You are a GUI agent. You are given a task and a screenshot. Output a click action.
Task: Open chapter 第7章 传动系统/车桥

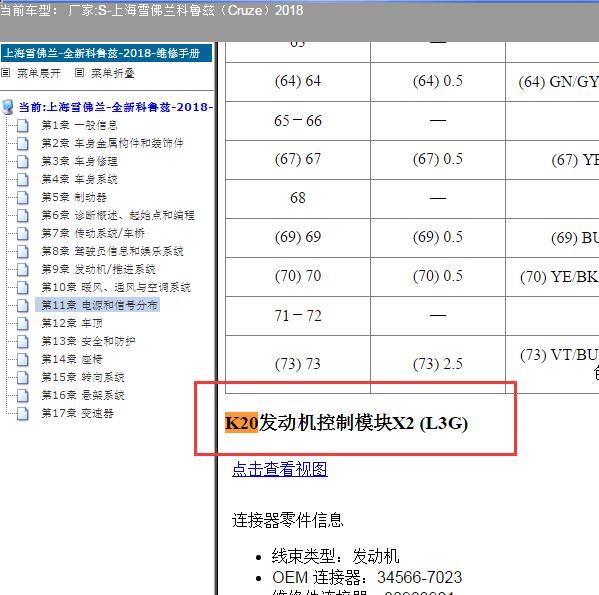click(93, 233)
